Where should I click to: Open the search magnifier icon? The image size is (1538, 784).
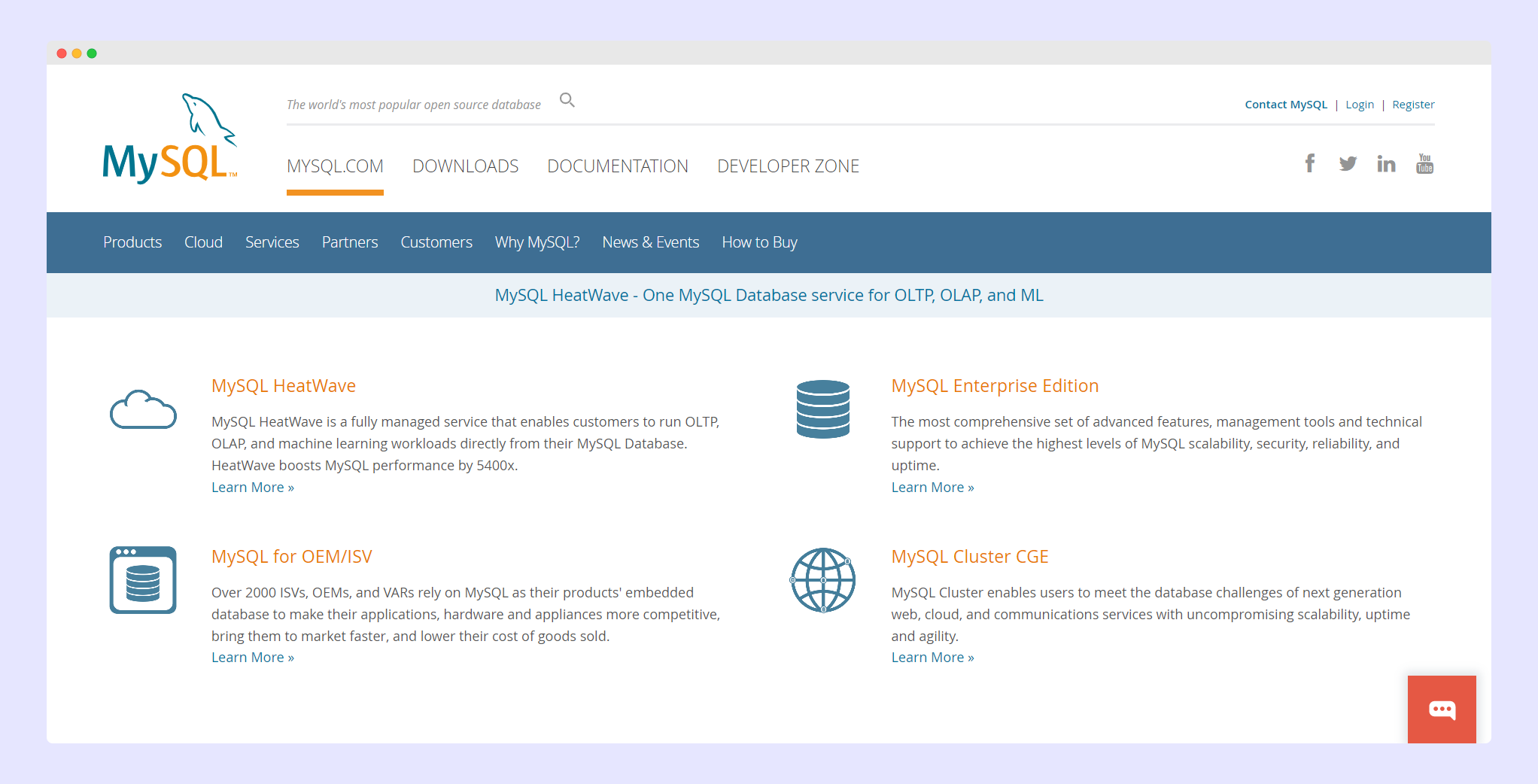click(567, 100)
